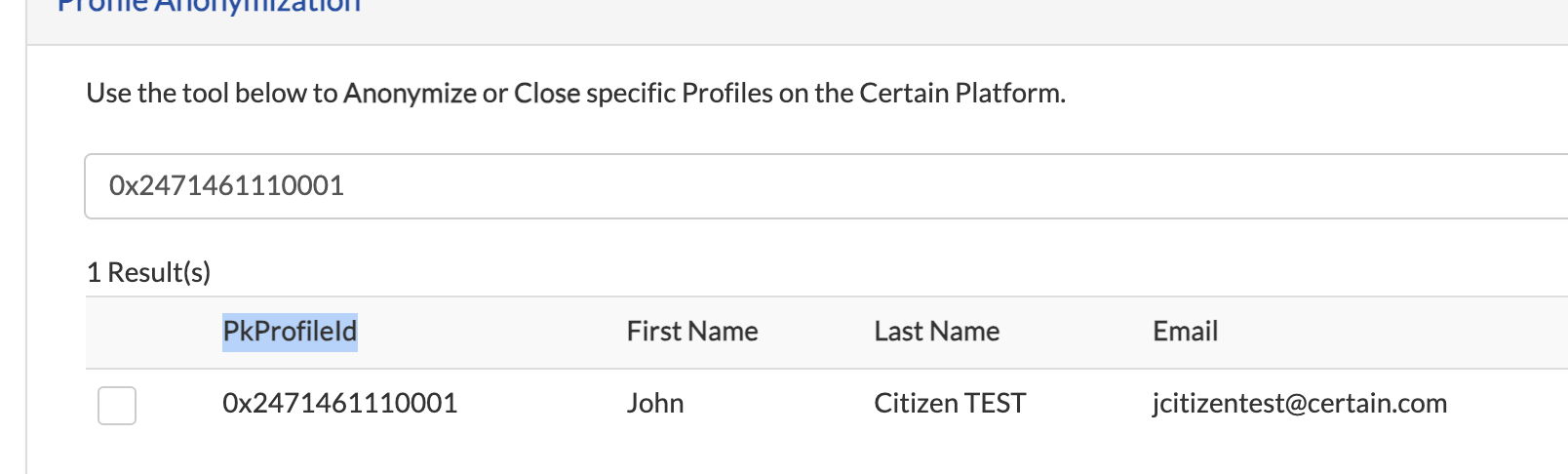The width and height of the screenshot is (1568, 474).
Task: Click the Citizen TEST last name cell
Action: 950,403
